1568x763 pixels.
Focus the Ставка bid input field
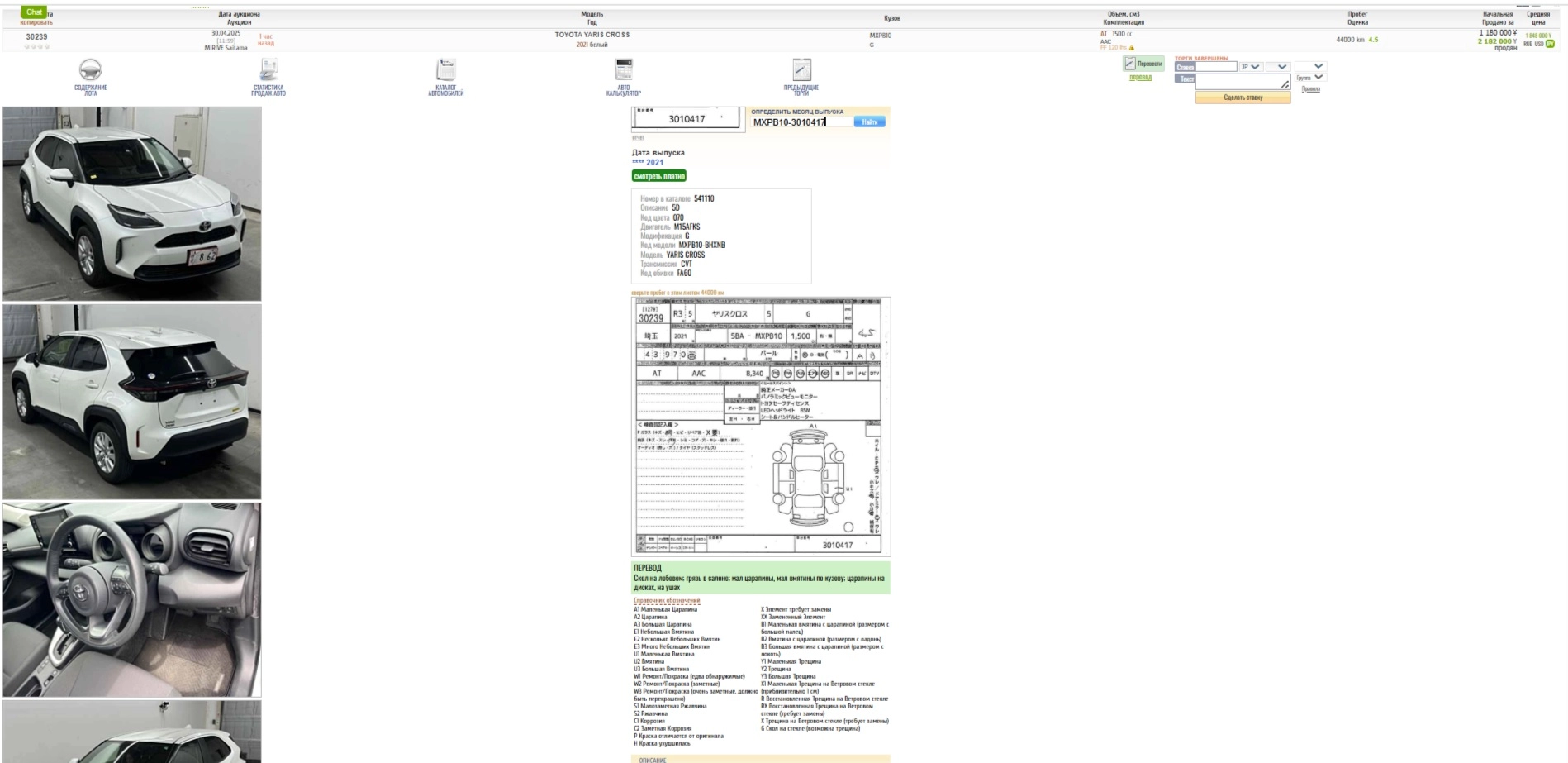[1216, 67]
